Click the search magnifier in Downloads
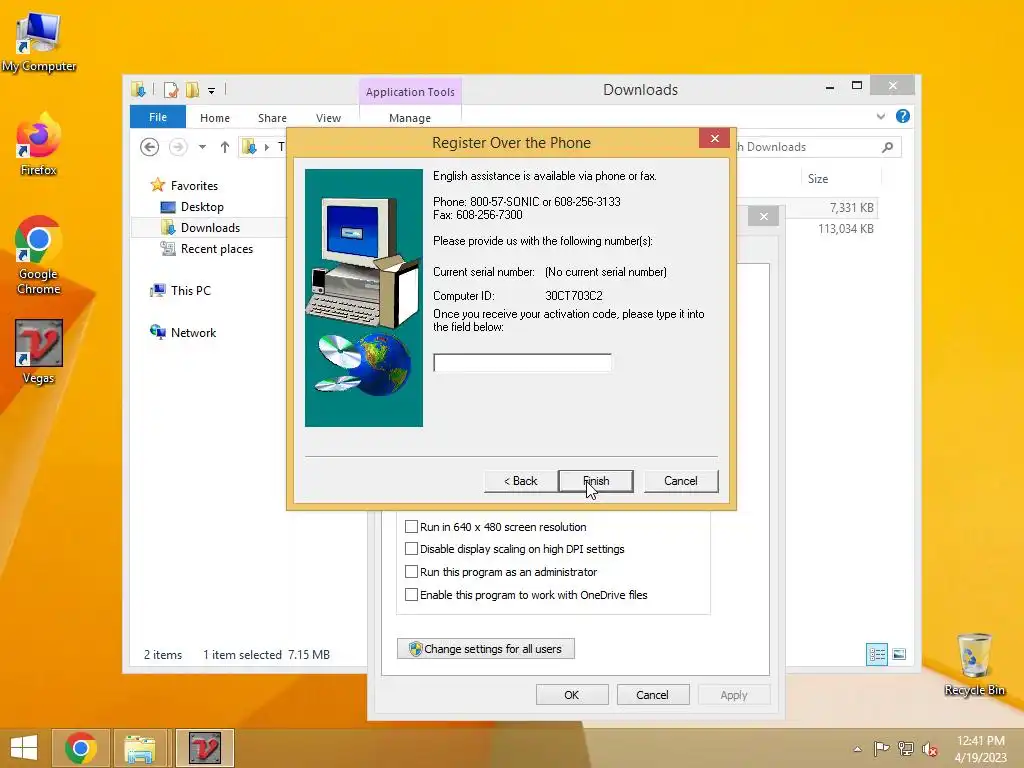This screenshot has width=1024, height=768. [887, 147]
